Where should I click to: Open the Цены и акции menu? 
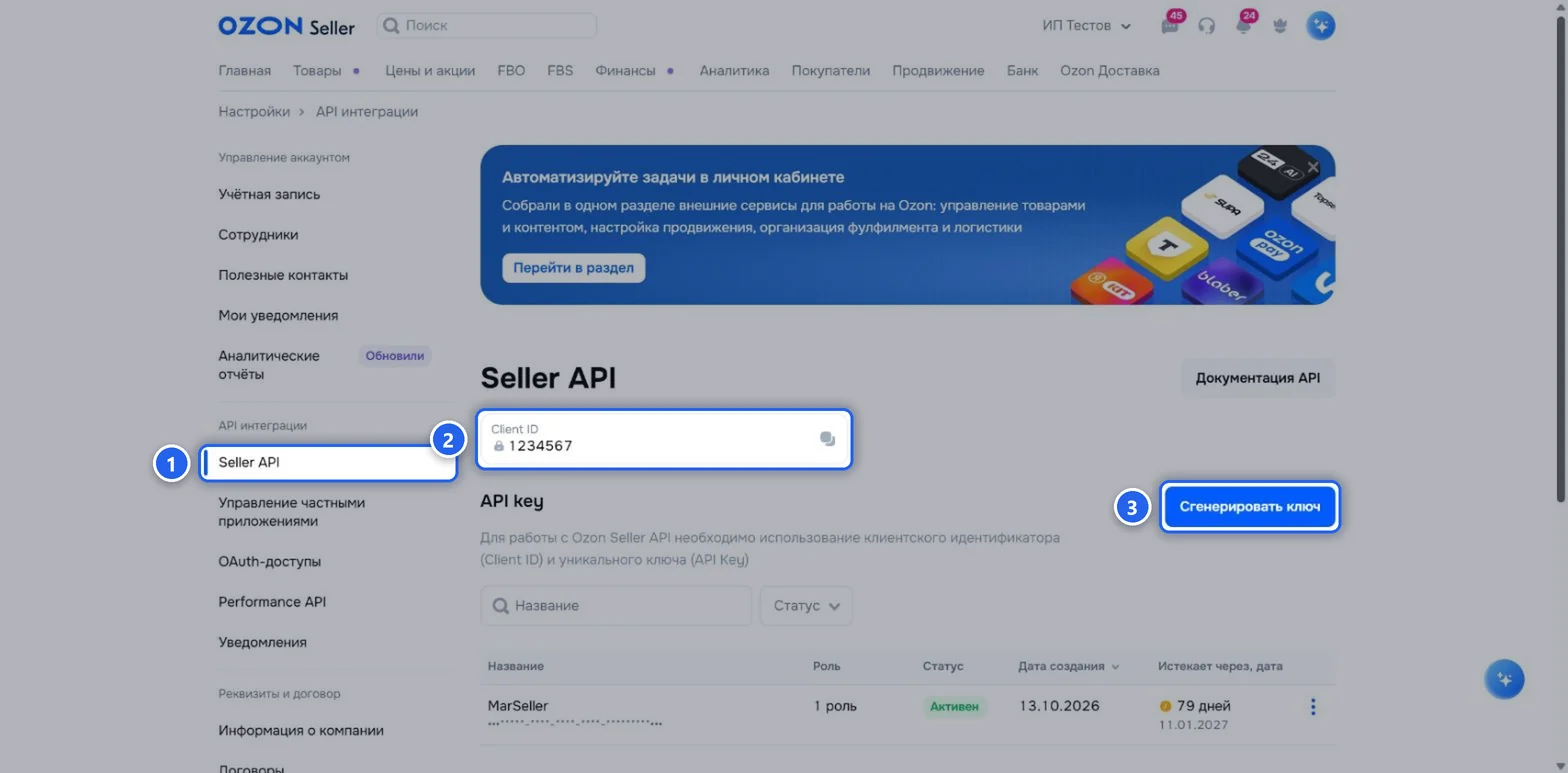[430, 71]
